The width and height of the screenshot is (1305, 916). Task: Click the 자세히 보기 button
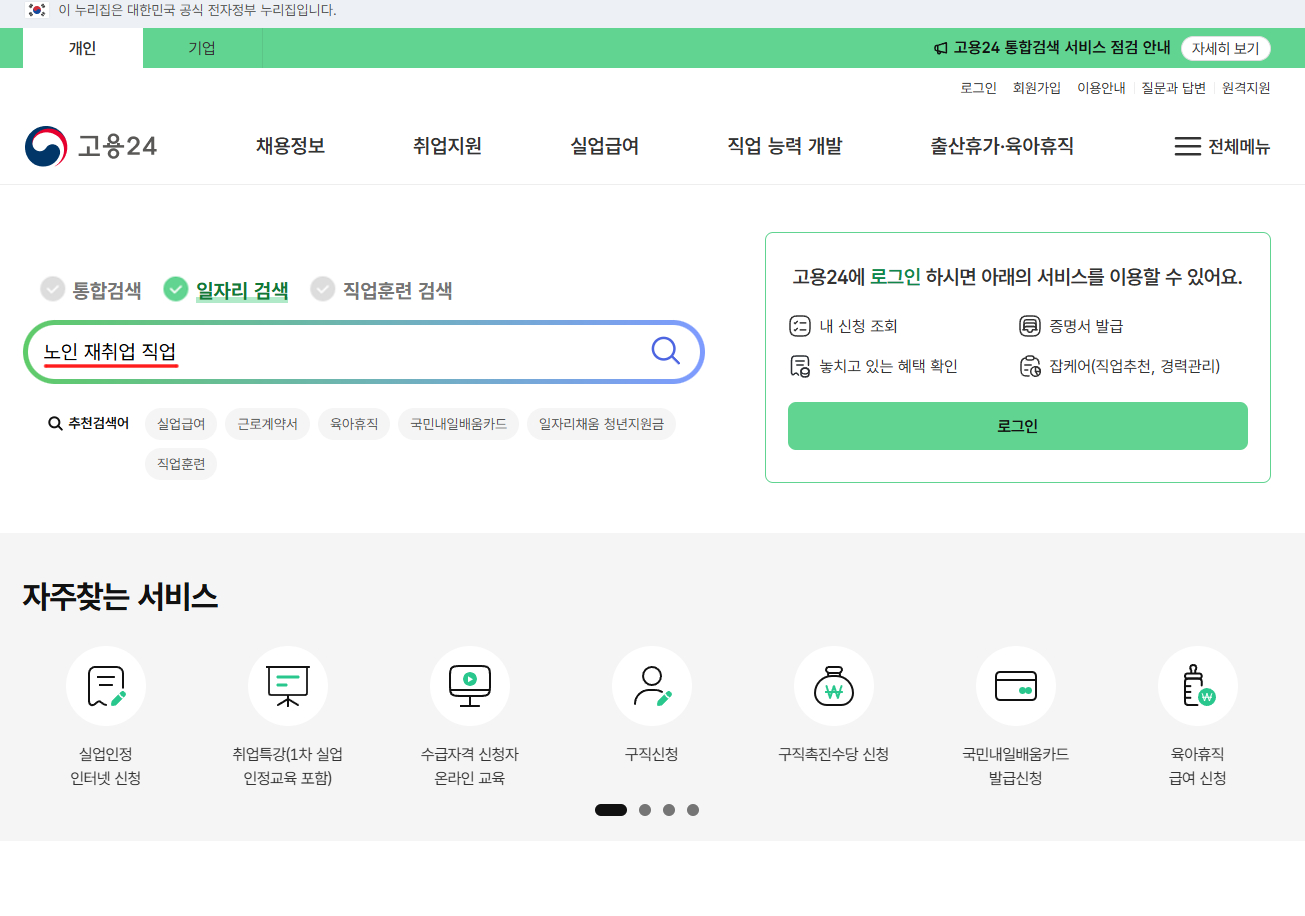pos(1226,48)
